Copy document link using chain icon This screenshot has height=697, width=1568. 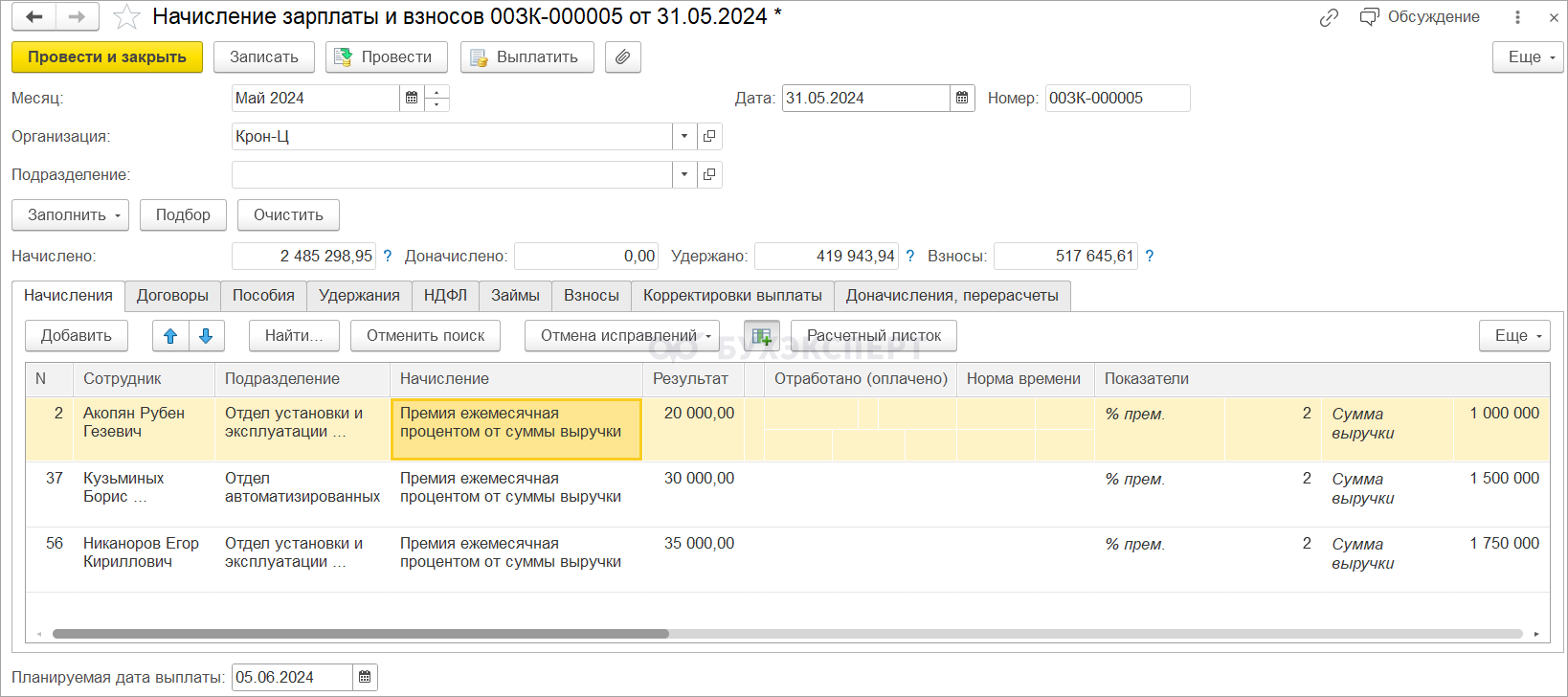(1329, 17)
